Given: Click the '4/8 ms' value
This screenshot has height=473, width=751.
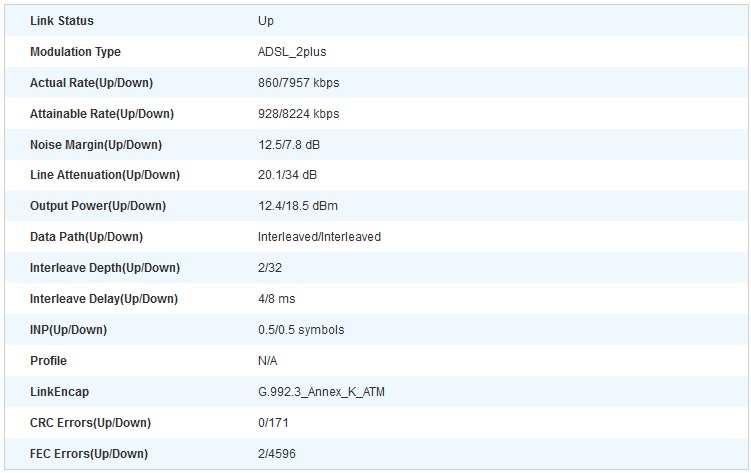Looking at the screenshot, I should coord(276,299).
